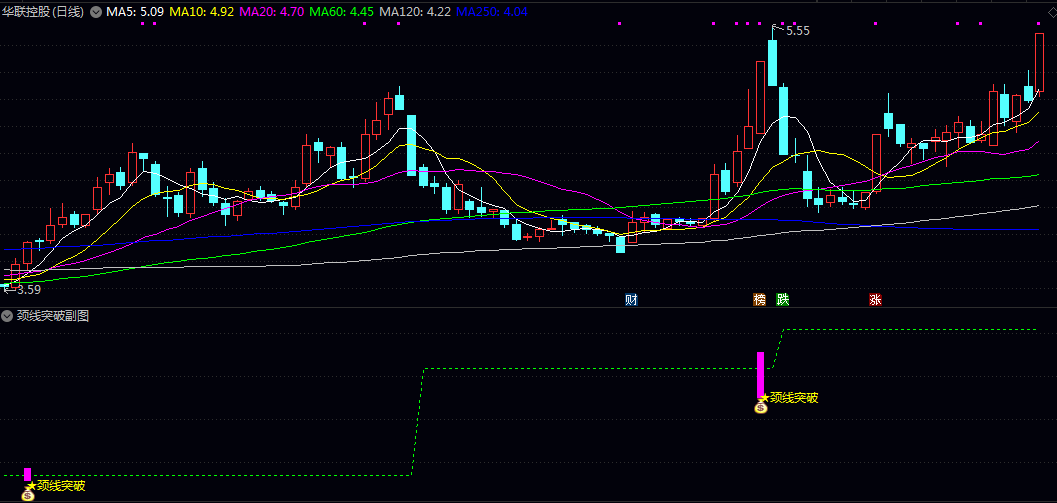Click the red 涨 event marker icon
Screen dimensions: 1057x503
(875, 299)
